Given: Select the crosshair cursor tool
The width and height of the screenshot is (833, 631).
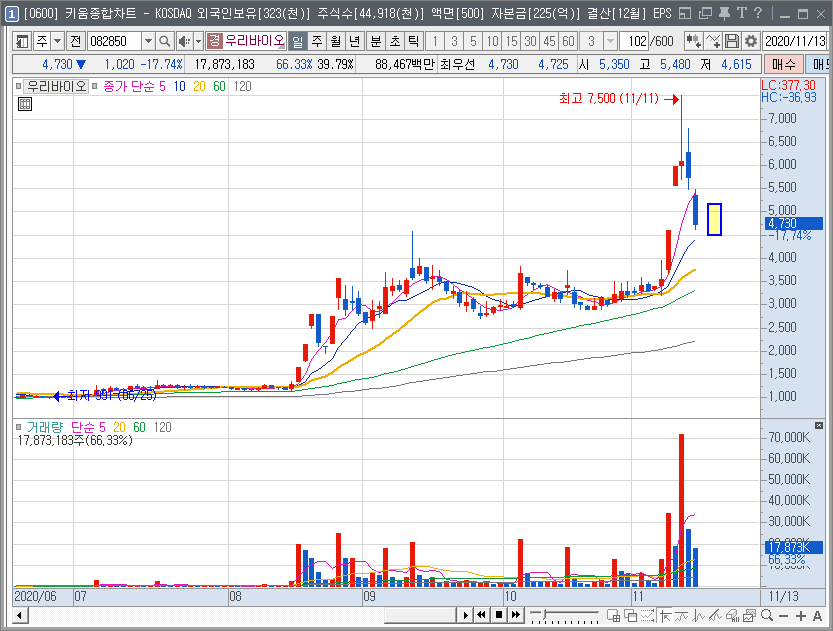Looking at the screenshot, I should point(664,616).
